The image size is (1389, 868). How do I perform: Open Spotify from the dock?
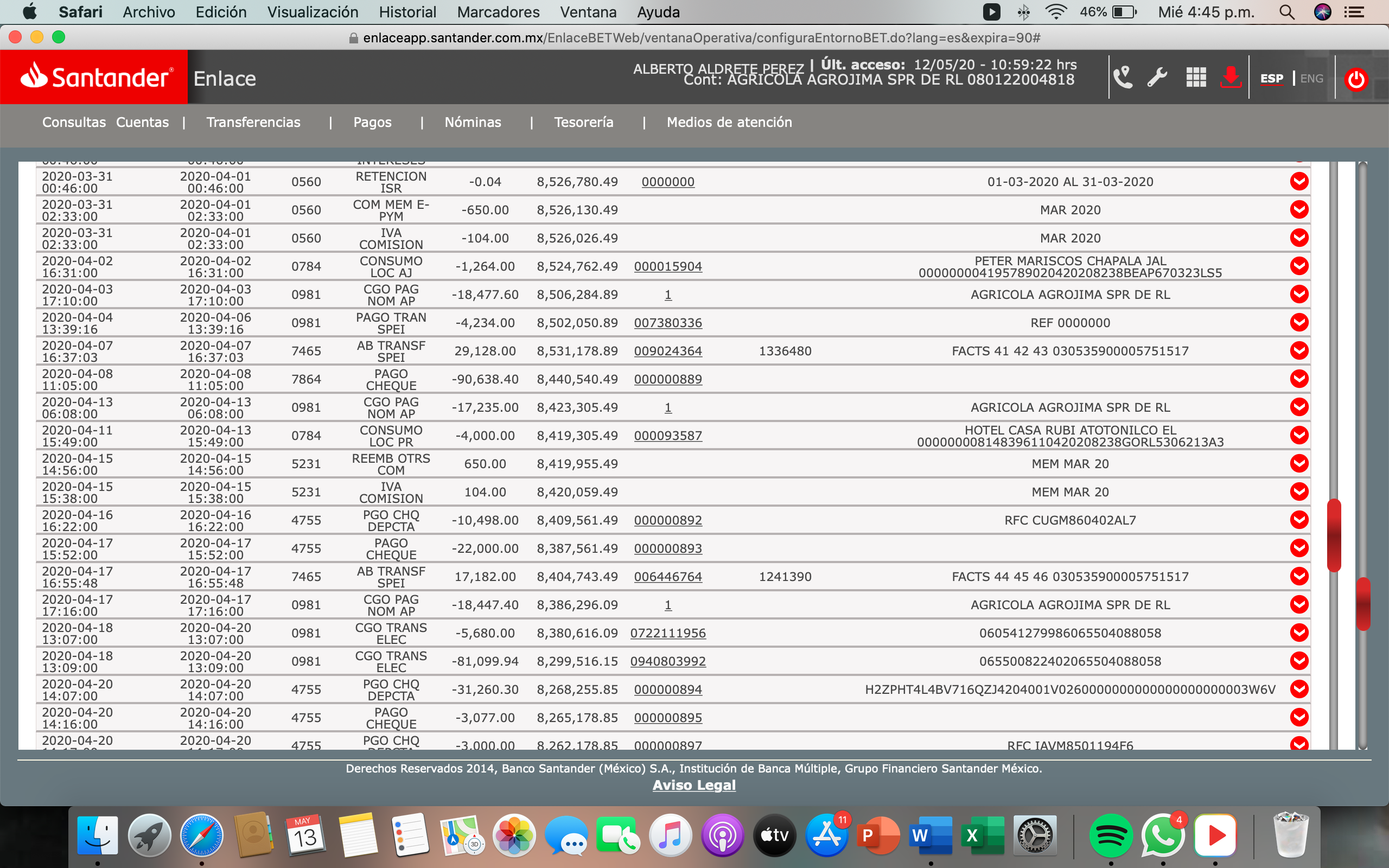pos(1111,835)
